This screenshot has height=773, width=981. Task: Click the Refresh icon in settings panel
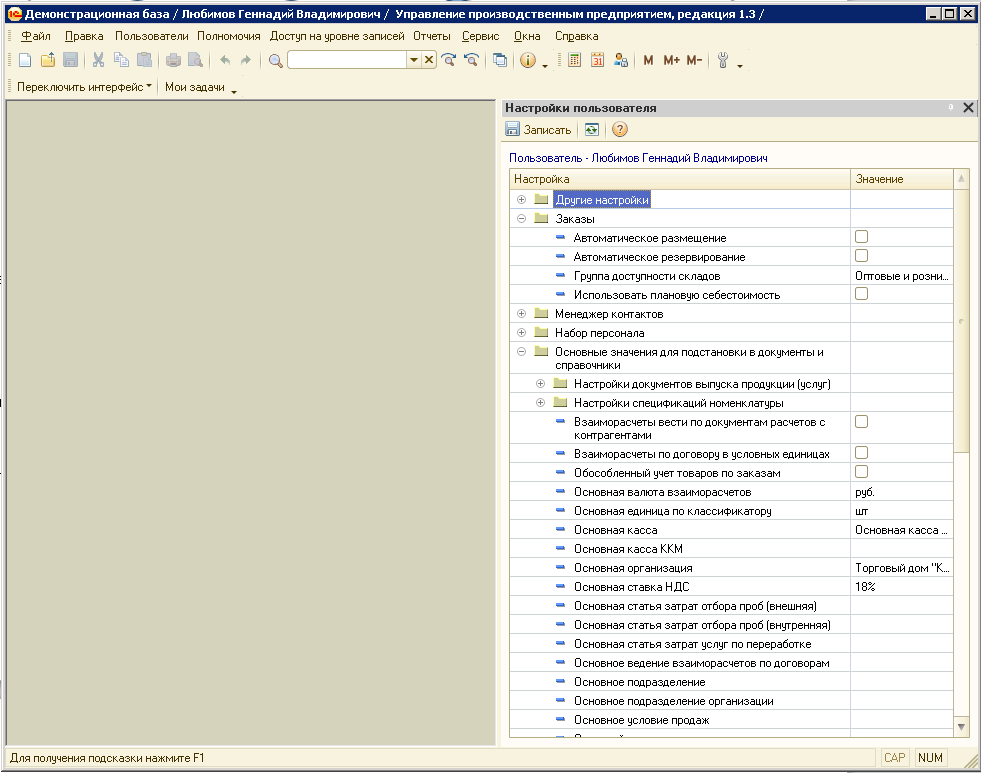591,129
